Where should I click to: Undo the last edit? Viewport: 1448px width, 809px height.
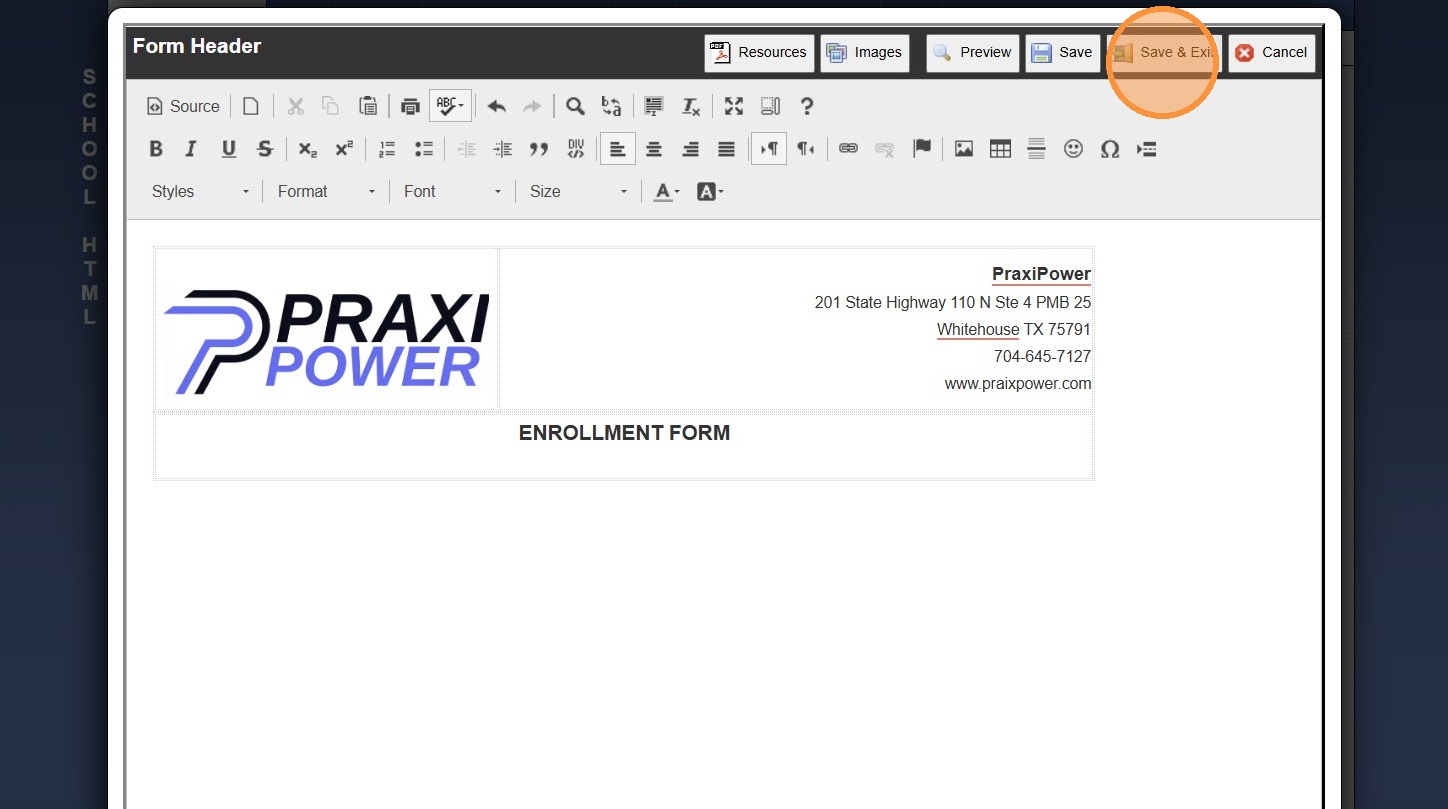point(497,106)
